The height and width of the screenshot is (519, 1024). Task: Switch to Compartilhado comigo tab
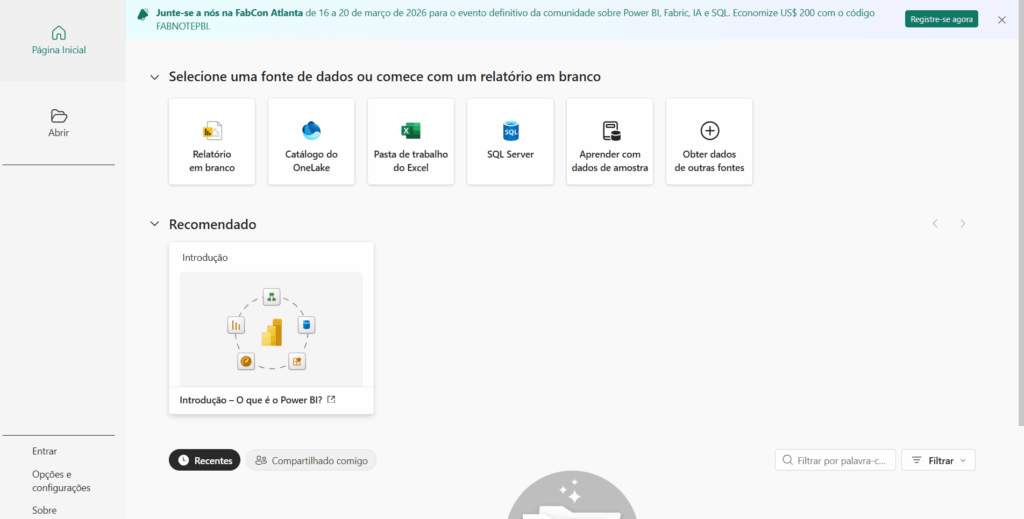311,460
